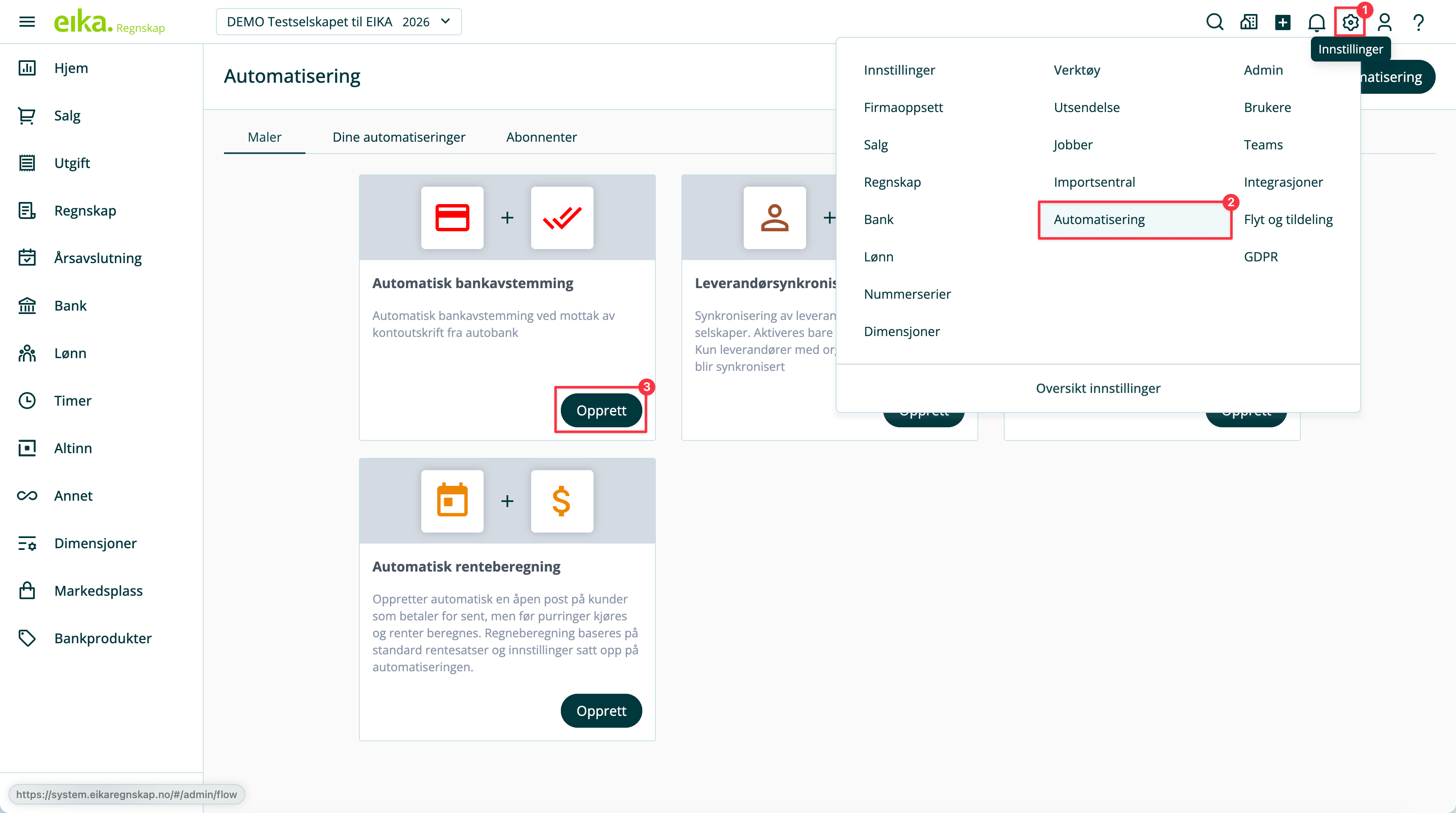Select Automatisering in settings menu
The image size is (1456, 813).
(1099, 219)
